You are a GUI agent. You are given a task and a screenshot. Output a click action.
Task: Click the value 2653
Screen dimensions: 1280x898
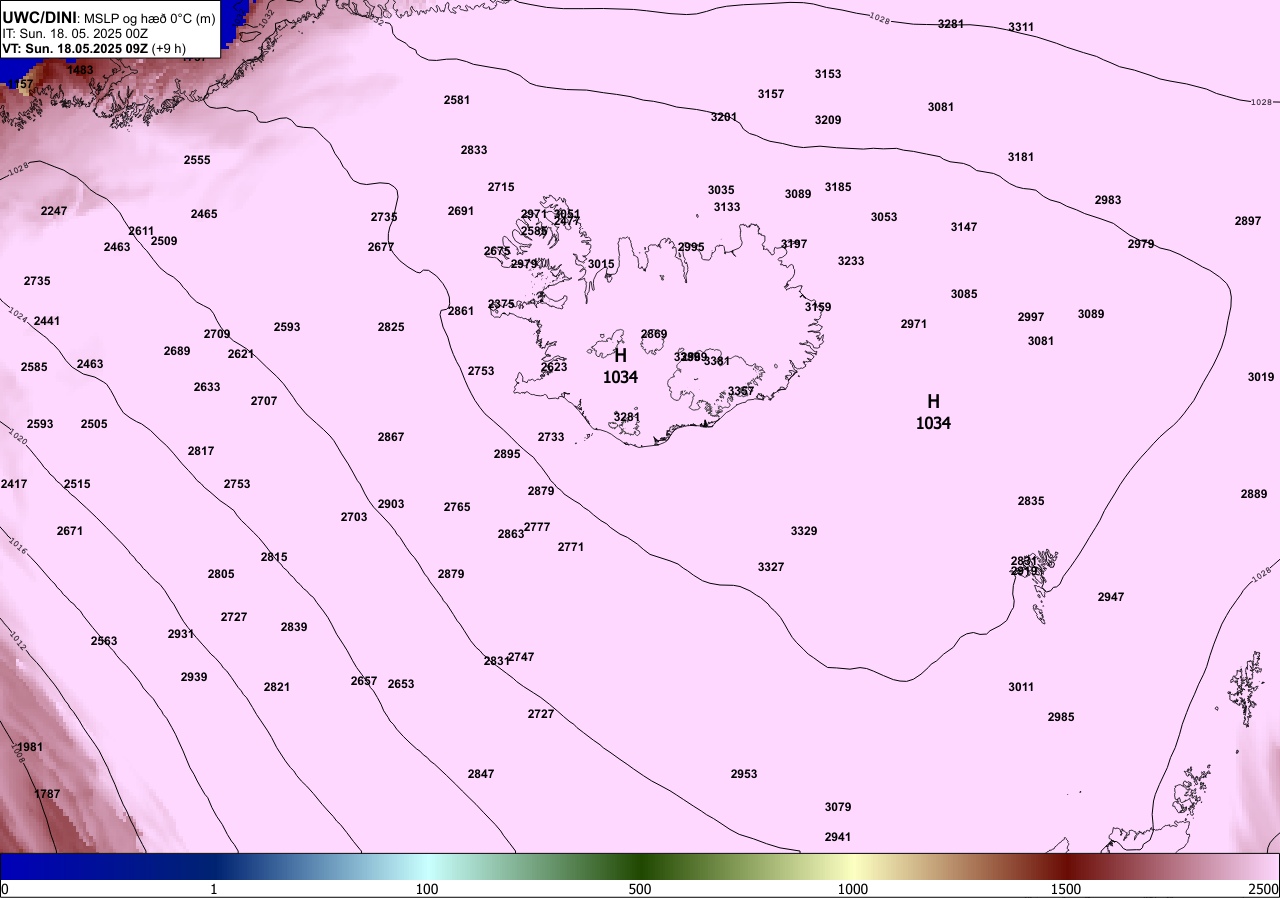401,684
